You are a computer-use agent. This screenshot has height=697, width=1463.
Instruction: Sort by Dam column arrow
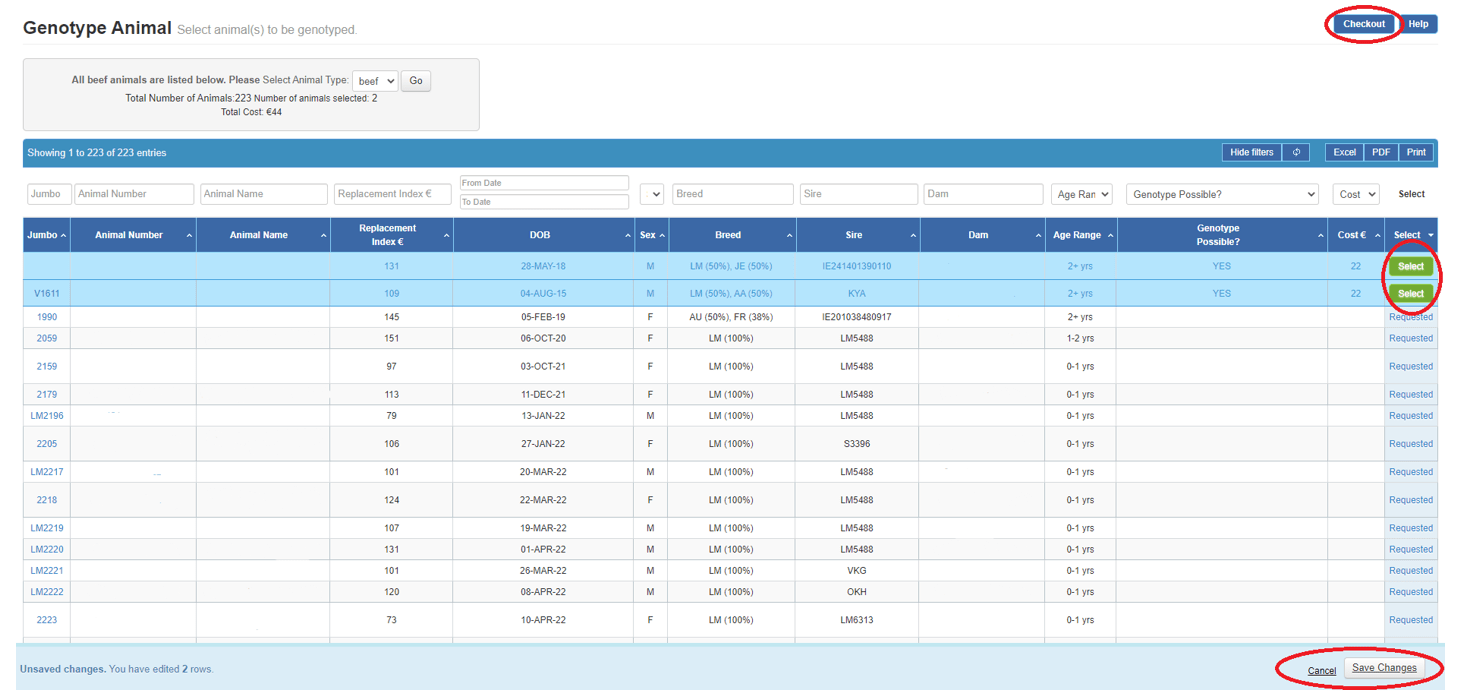point(1038,236)
